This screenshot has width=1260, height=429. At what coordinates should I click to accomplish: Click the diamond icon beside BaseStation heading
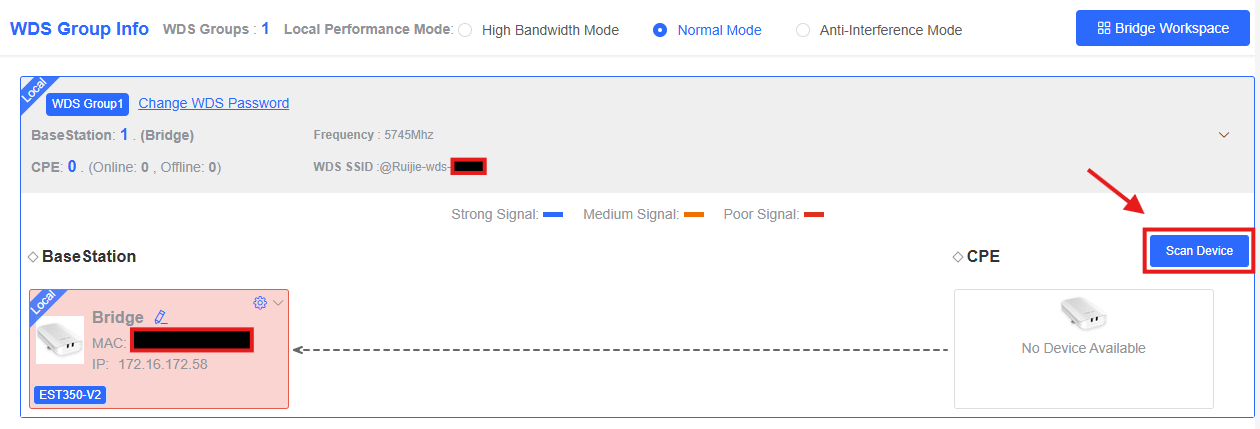click(x=33, y=257)
